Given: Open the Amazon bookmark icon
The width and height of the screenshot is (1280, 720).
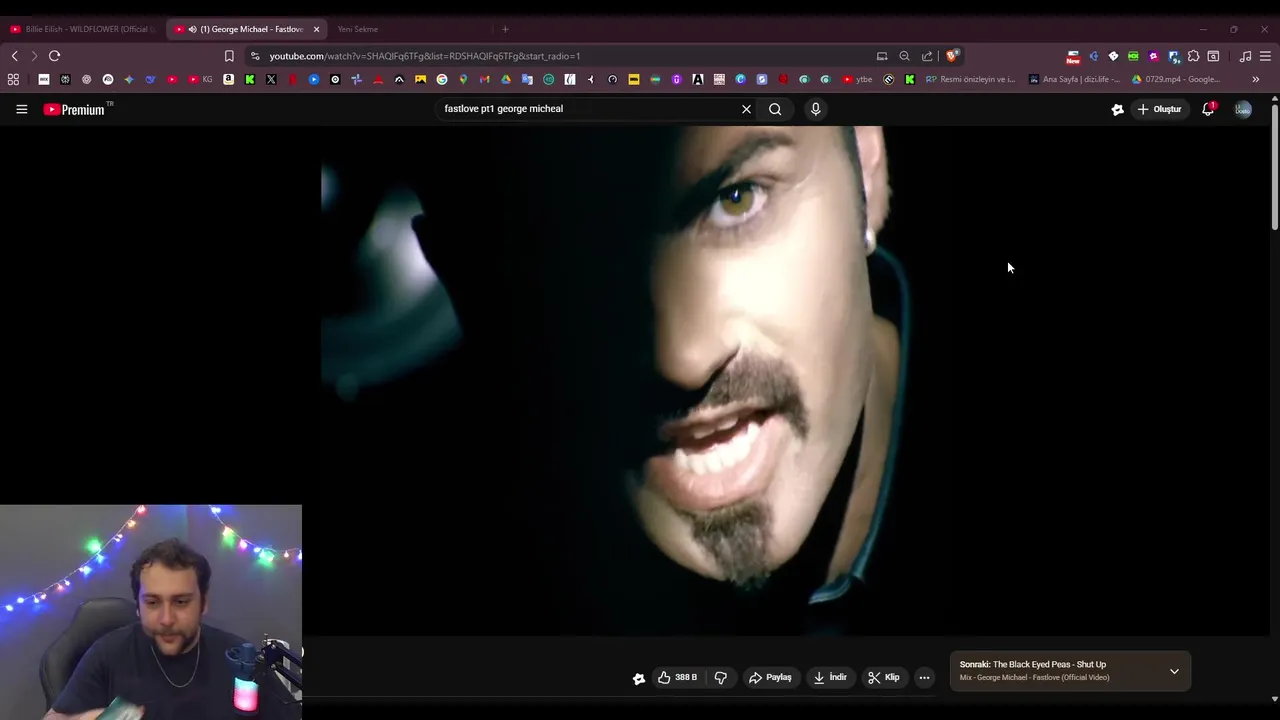Looking at the screenshot, I should click(x=229, y=79).
